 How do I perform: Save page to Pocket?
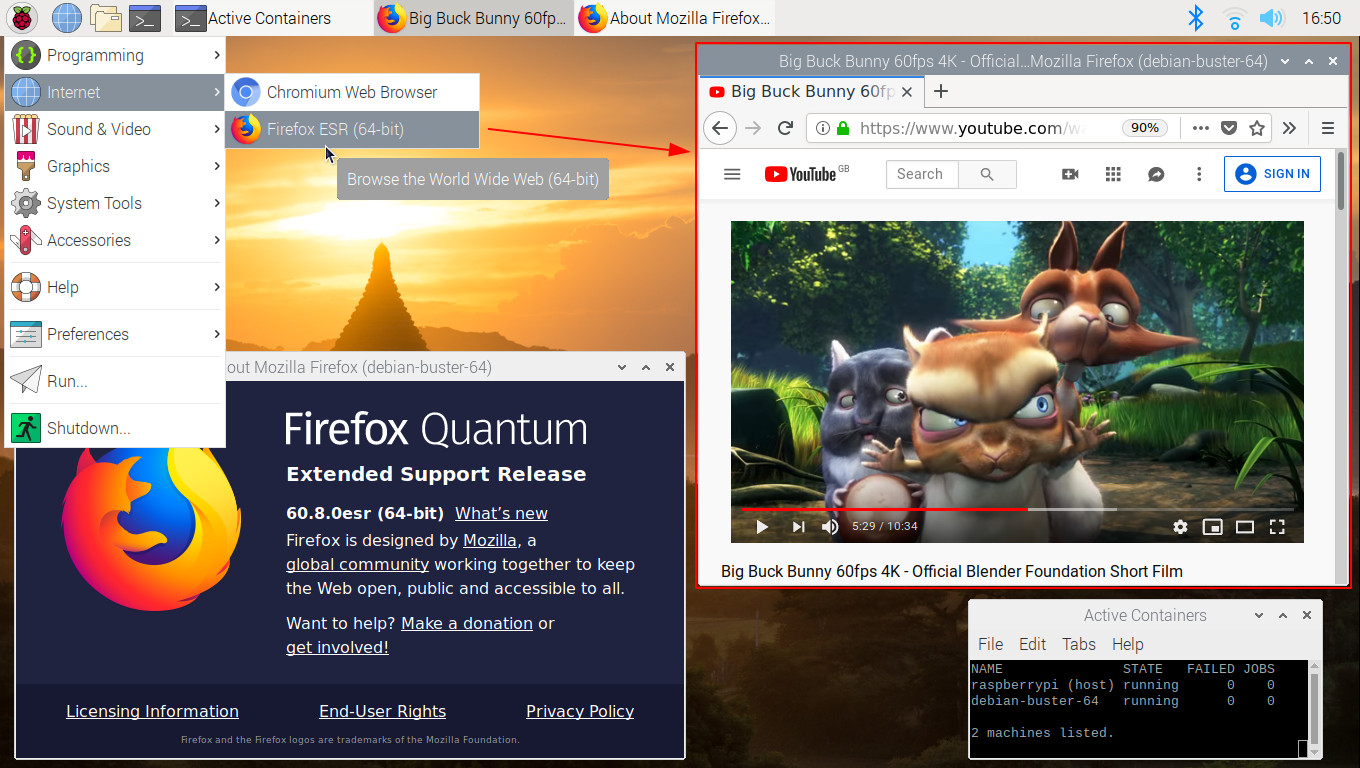(x=1229, y=128)
